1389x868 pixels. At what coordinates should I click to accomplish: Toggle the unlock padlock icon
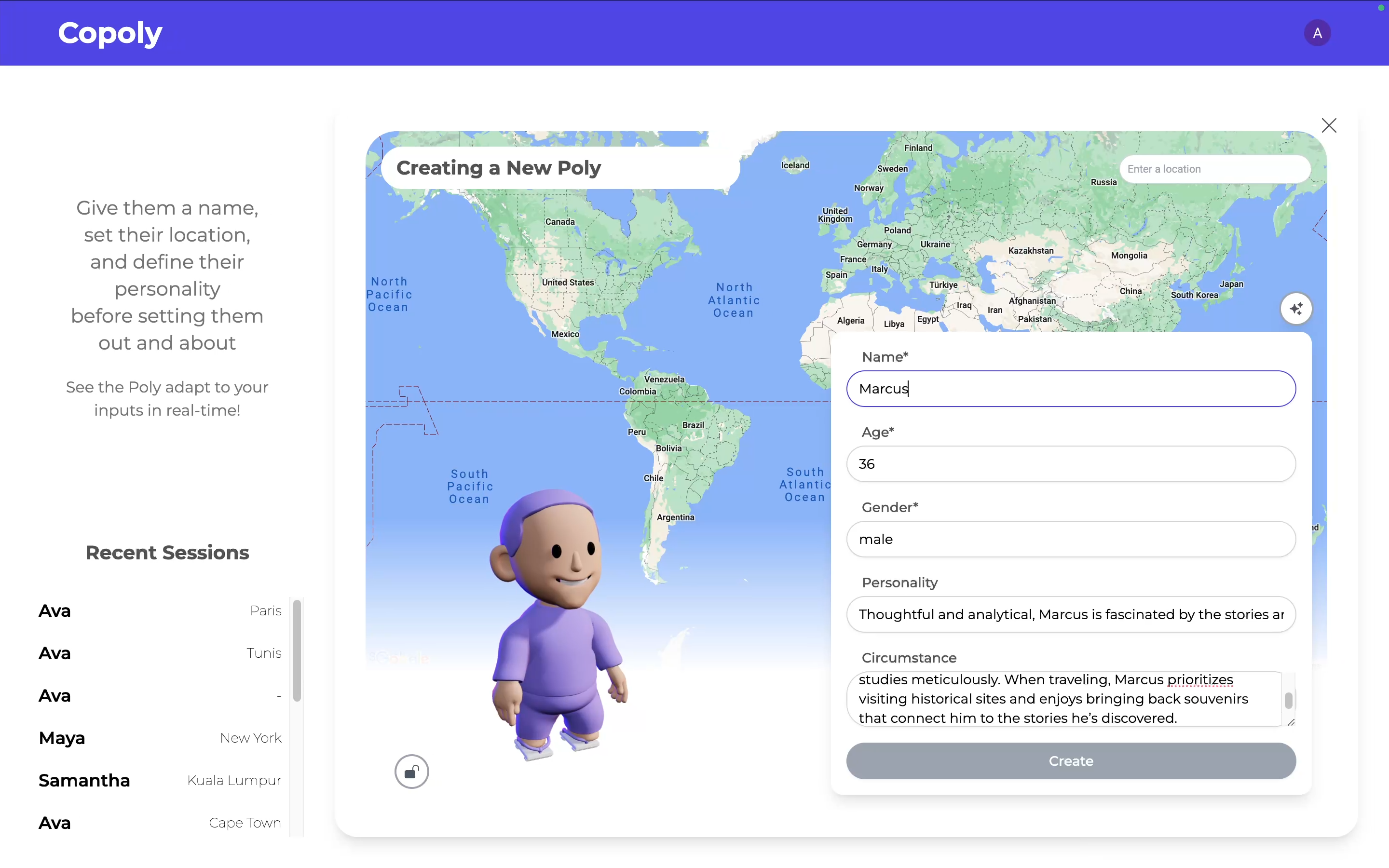411,772
